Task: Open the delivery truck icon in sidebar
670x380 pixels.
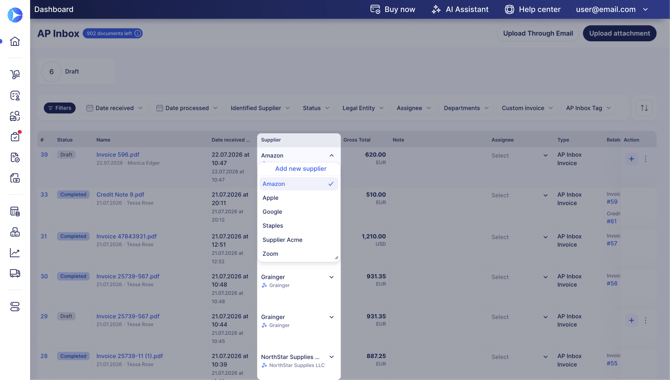Action: click(x=15, y=273)
